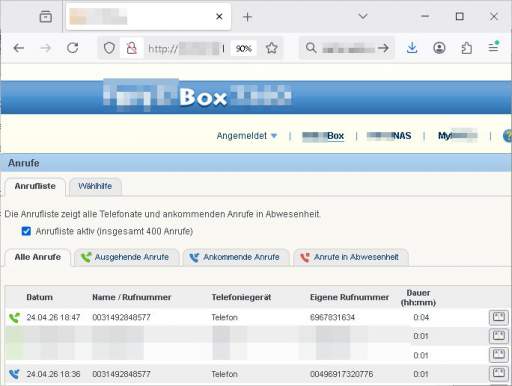This screenshot has width=512, height=386.
Task: Toggle the Anrufliste aktiv checkbox
Action: coord(26,231)
